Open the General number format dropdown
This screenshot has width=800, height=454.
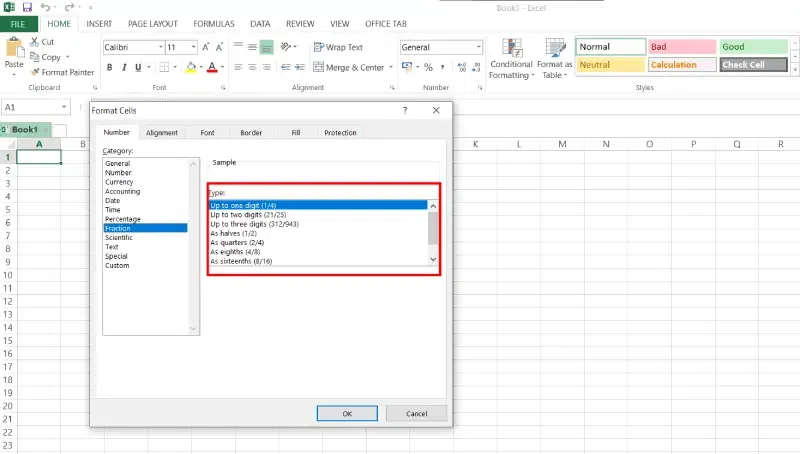(479, 47)
